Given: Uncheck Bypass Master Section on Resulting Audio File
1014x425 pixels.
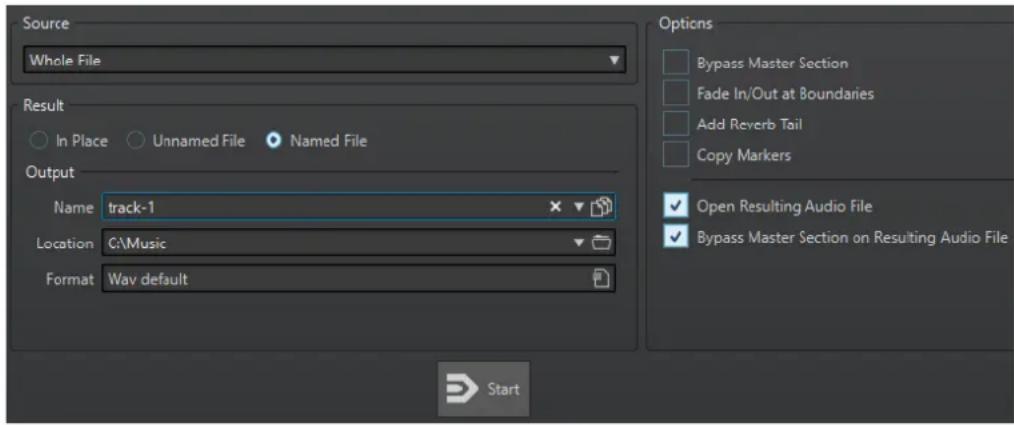Looking at the screenshot, I should point(676,237).
